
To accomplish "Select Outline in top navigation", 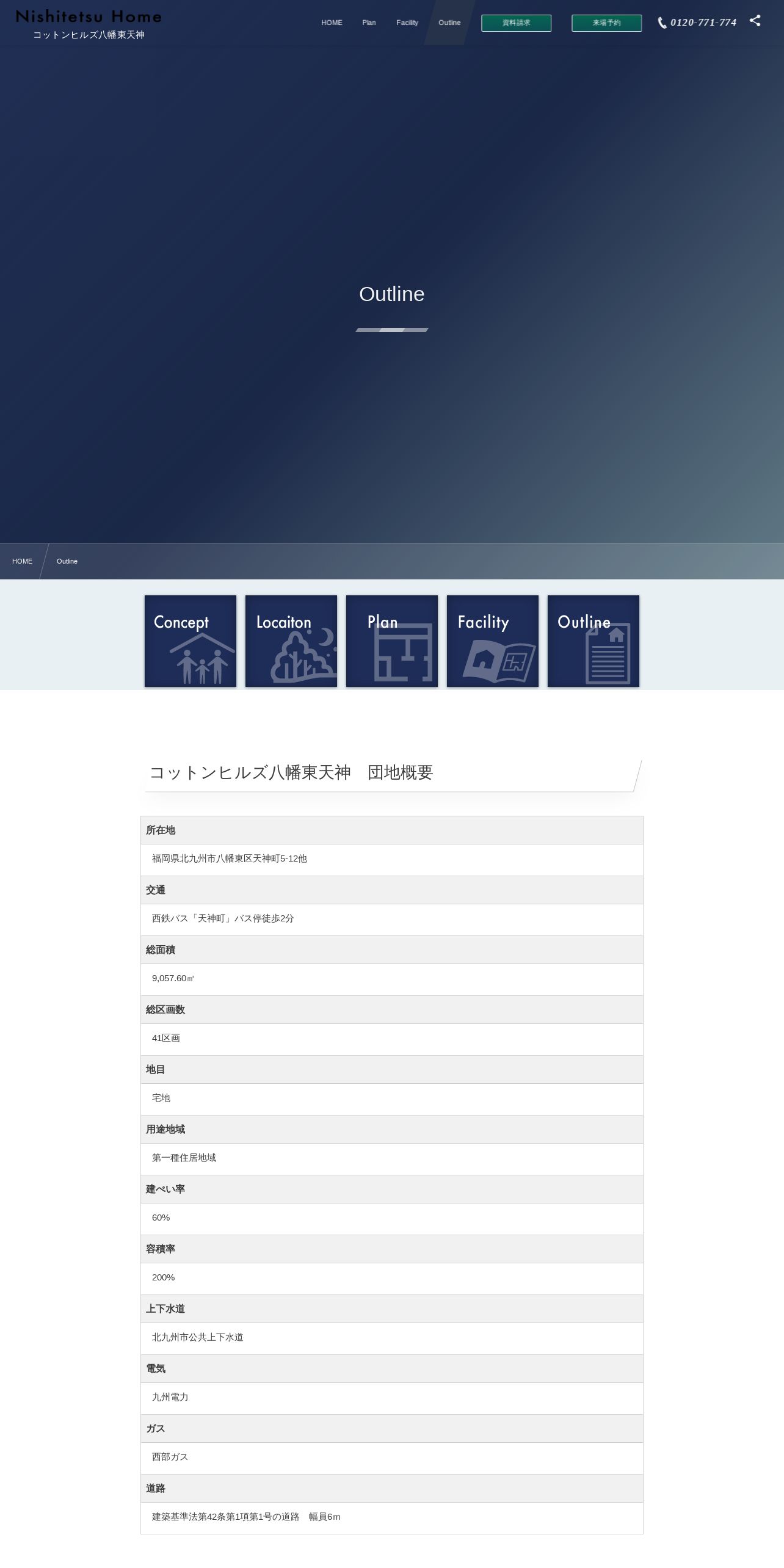I will pyautogui.click(x=449, y=23).
